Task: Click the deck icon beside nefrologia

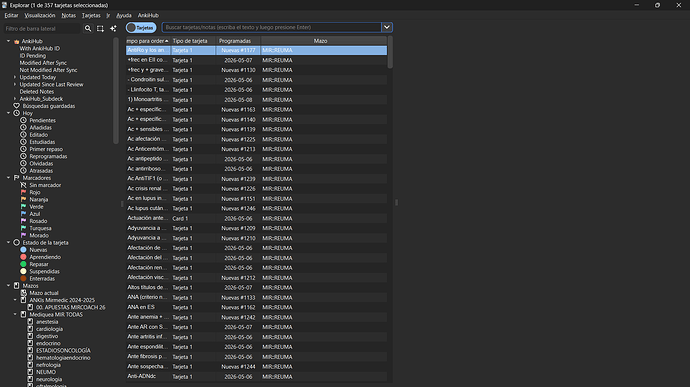Action: tap(30, 365)
